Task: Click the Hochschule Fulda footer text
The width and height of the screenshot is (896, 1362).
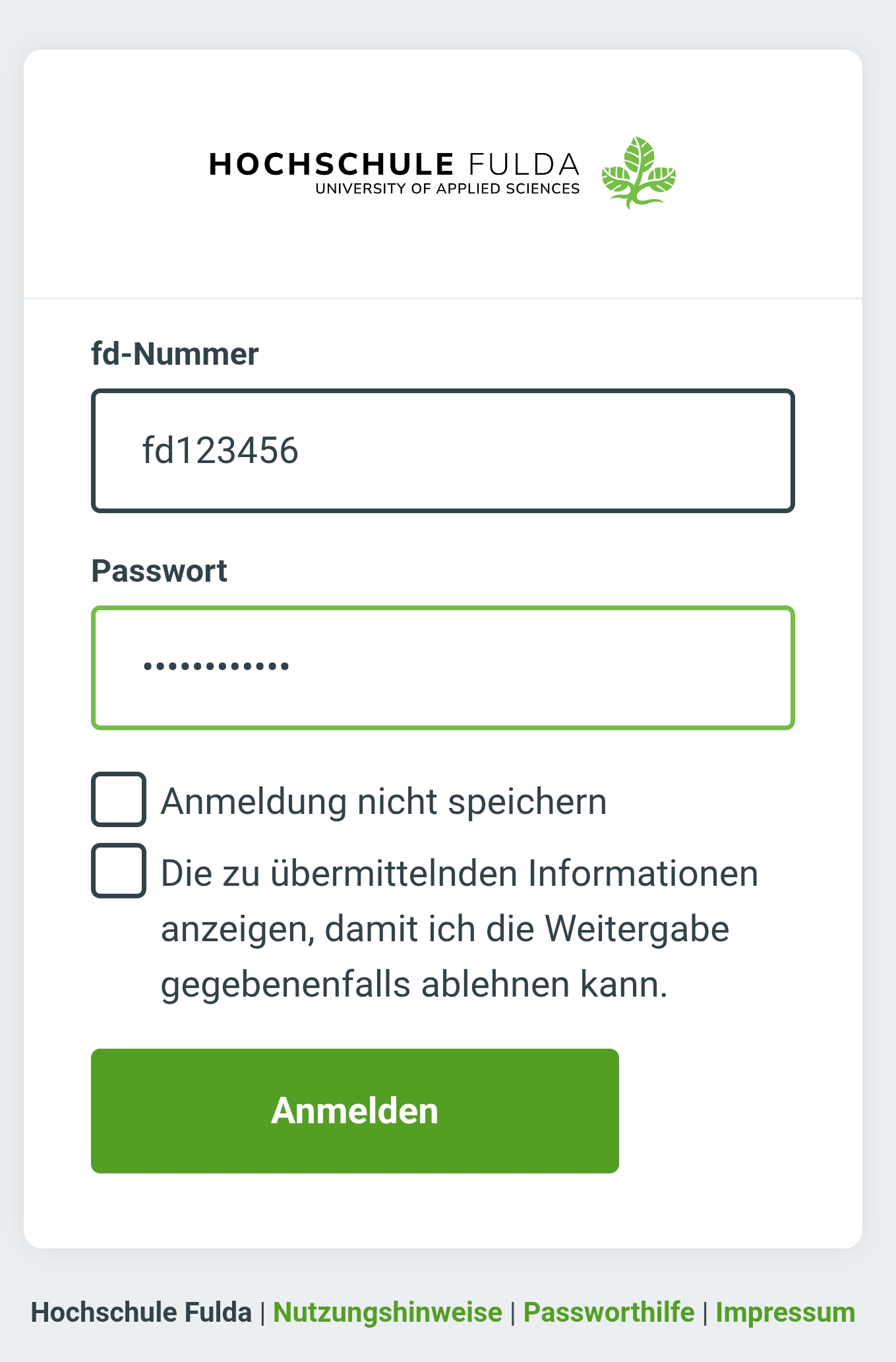Action: coord(141,1313)
